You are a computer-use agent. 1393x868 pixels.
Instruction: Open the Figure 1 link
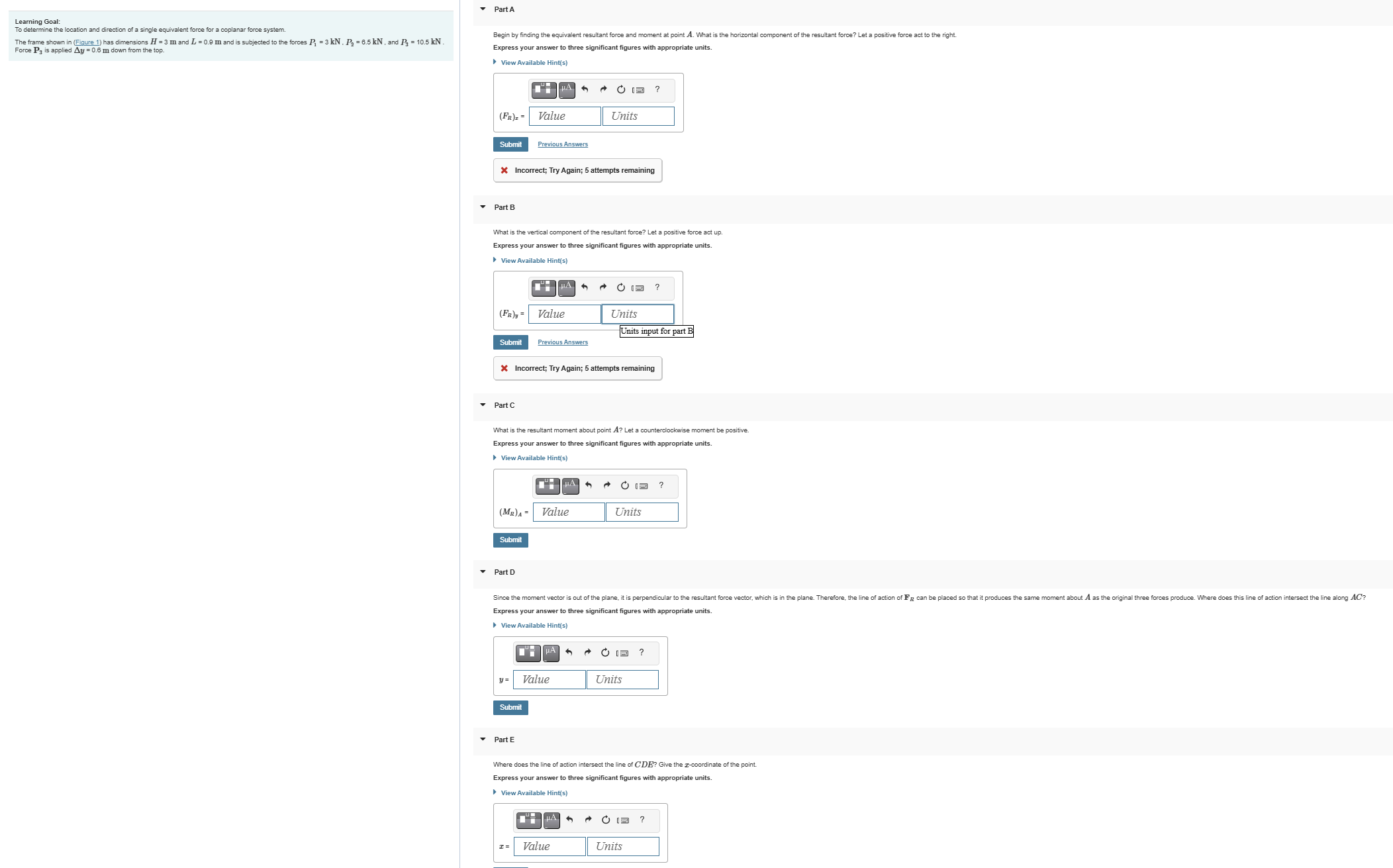(x=85, y=41)
